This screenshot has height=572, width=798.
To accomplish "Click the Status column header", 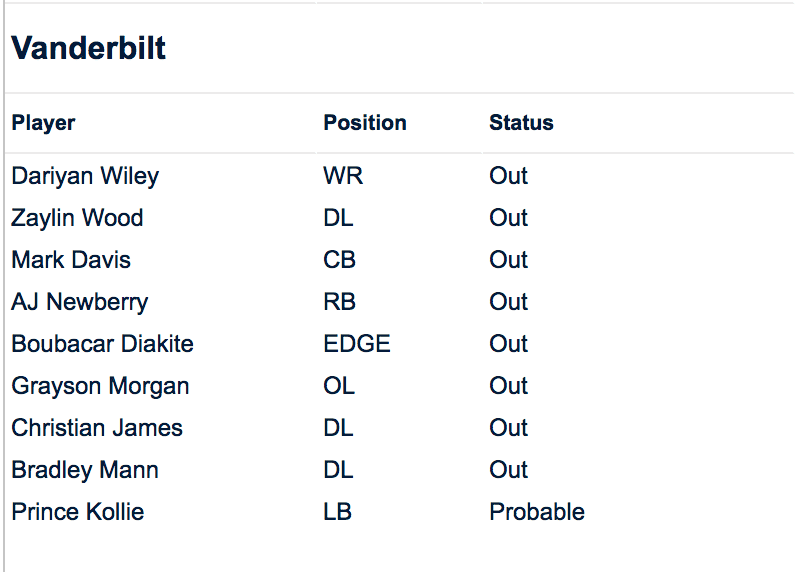I will click(521, 123).
